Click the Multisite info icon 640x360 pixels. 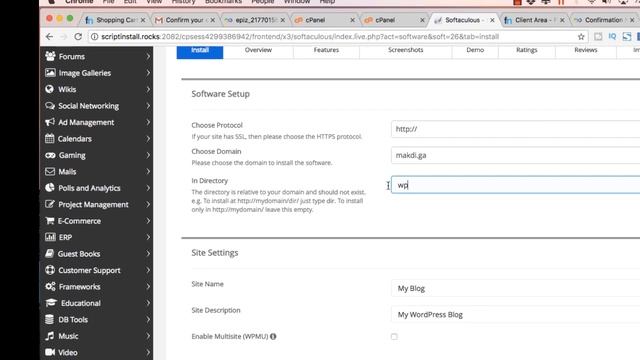pyautogui.click(x=273, y=336)
